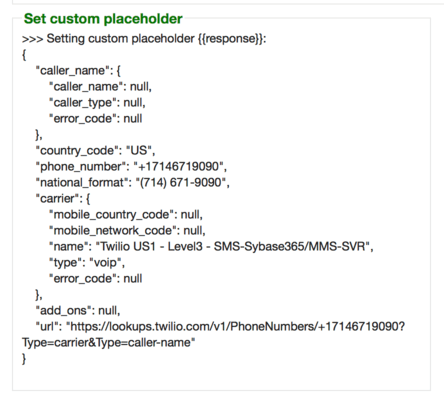This screenshot has height=401, width=444.
Task: Click the 'Type=carrier&Type=caller-name' URL continuation
Action: (x=109, y=342)
